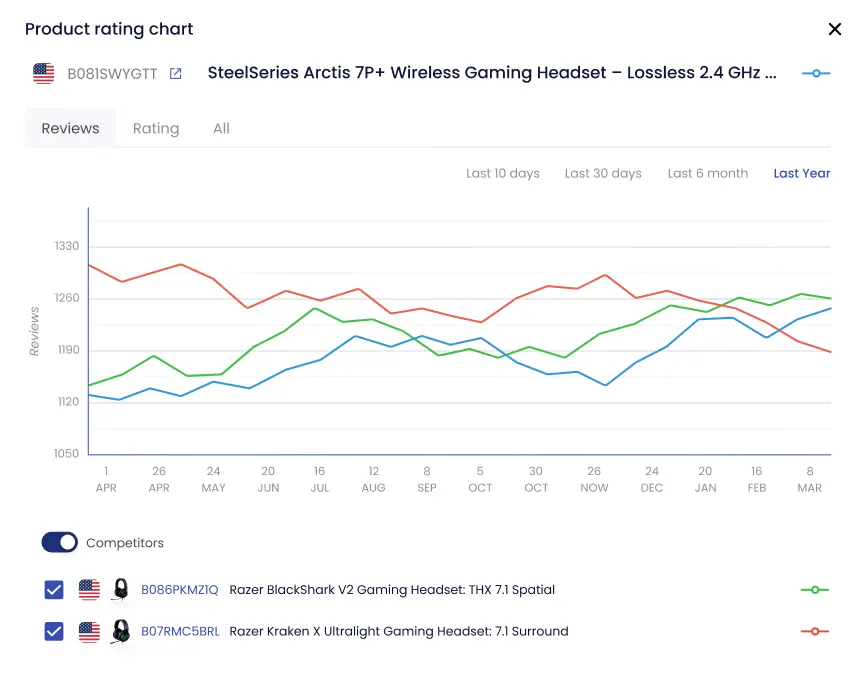The width and height of the screenshot is (864, 681).
Task: Uncheck the Razer Kraken X competitor checkbox
Action: click(53, 632)
